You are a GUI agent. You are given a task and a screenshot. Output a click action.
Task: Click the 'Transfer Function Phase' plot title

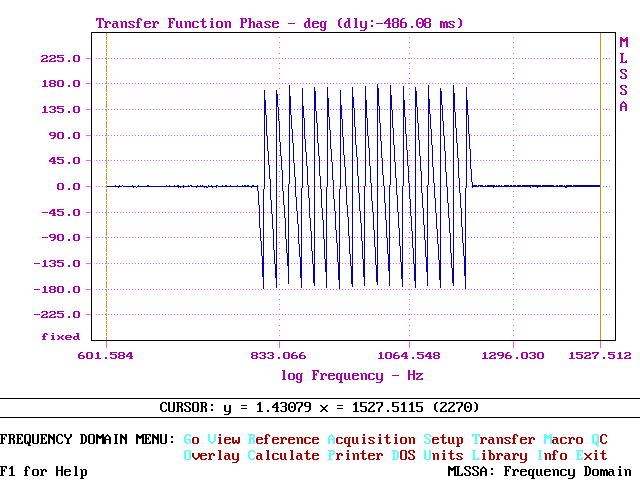point(188,23)
